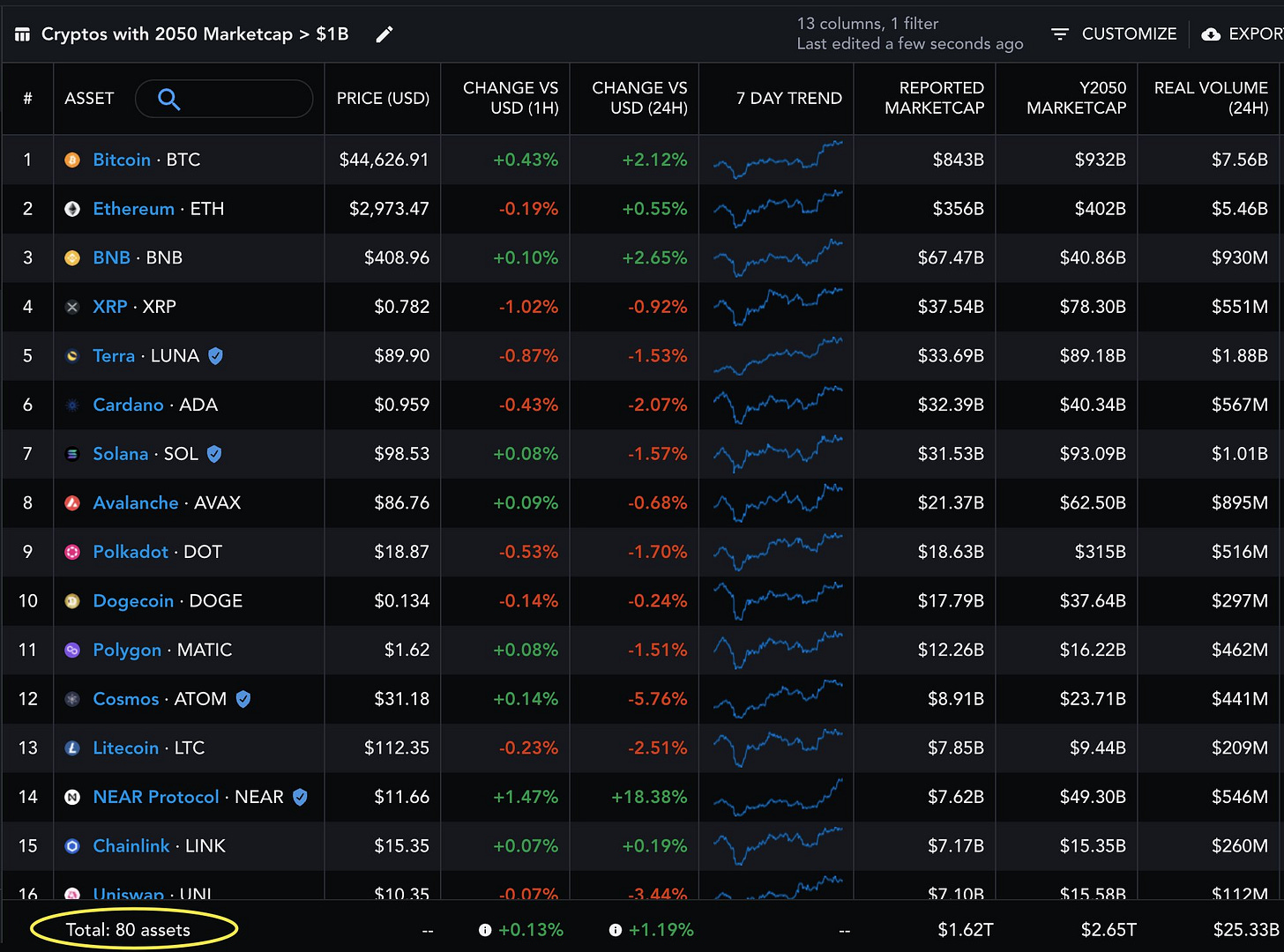Viewport: 1284px width, 952px height.
Task: Focus the asset search input field
Action: pos(224,99)
